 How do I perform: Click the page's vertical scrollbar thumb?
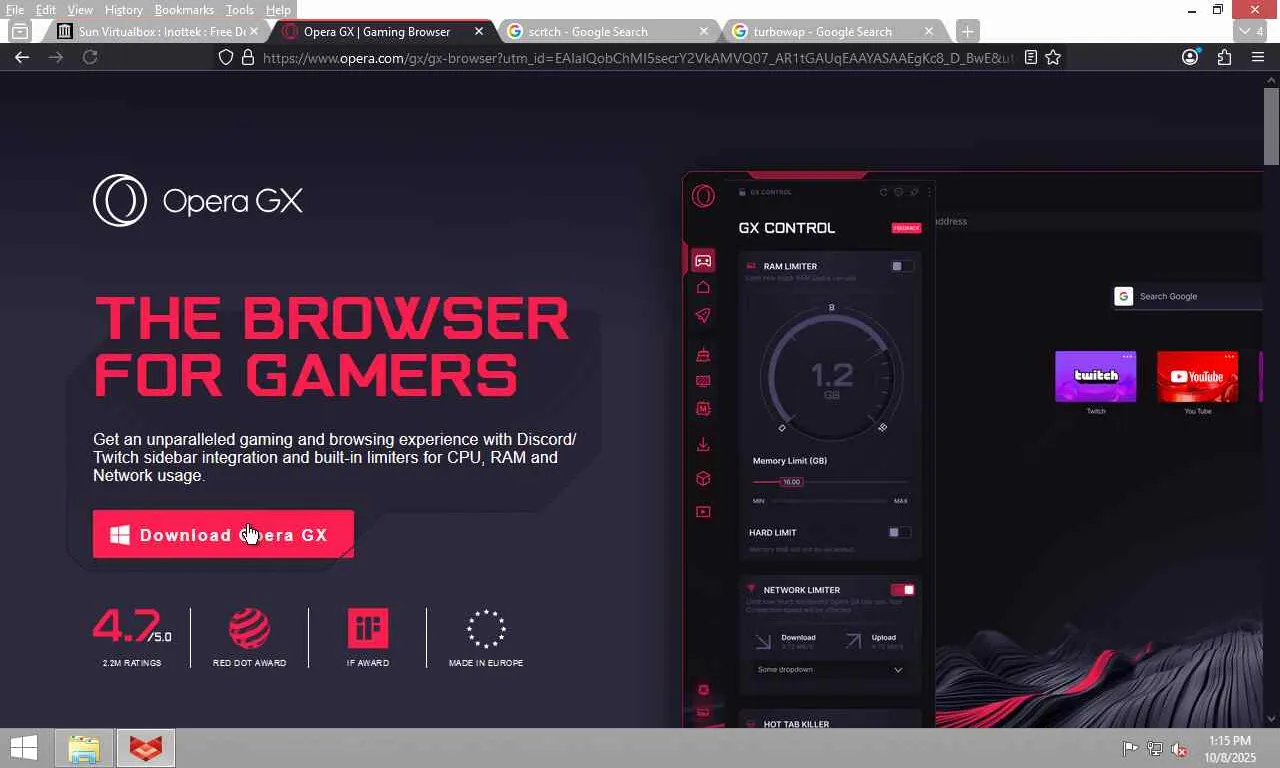coord(1271,126)
